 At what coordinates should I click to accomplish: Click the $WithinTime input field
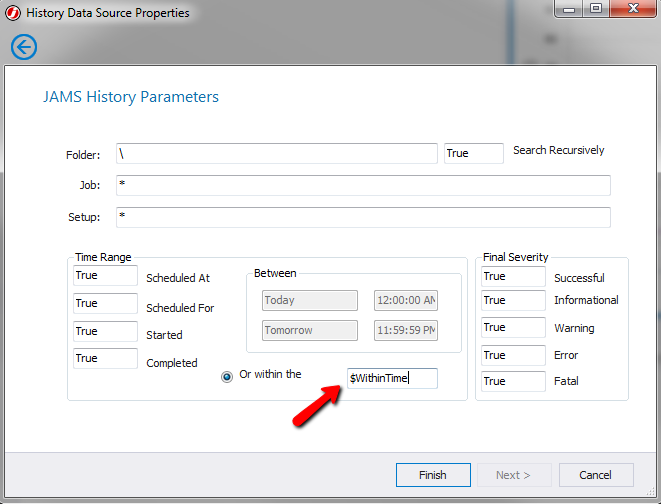click(x=392, y=378)
